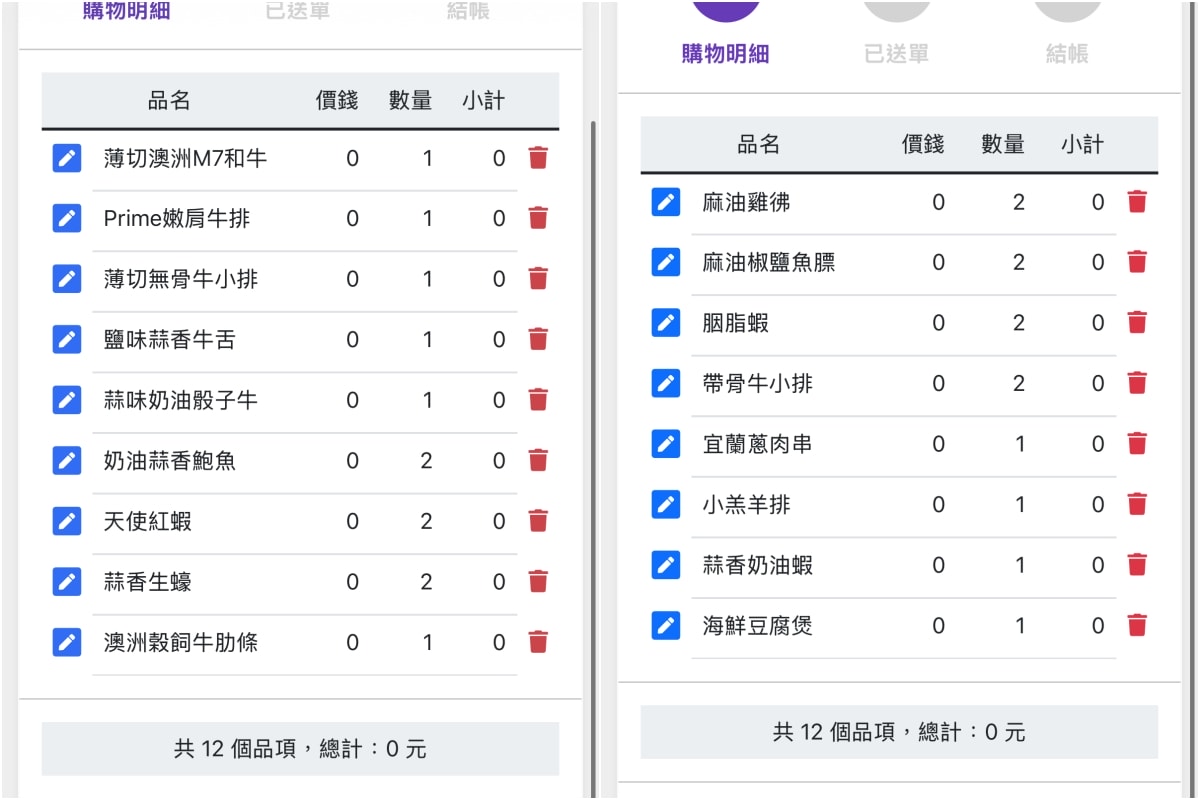
Task: Delete the 宜蘭蔥肉串 item
Action: tap(1137, 443)
